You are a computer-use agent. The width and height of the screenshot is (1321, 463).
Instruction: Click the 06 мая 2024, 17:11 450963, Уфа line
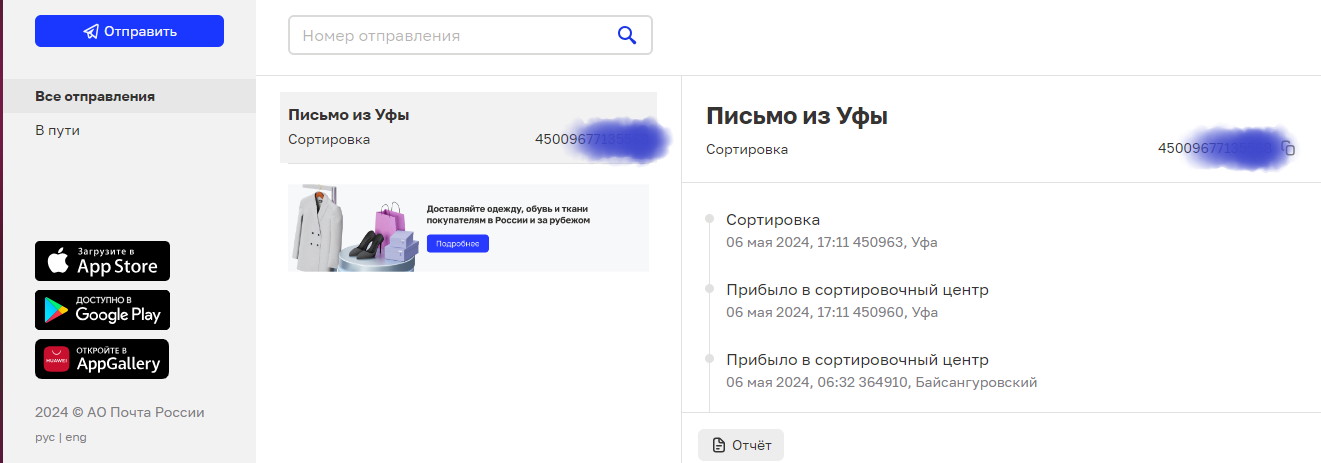tap(832, 242)
